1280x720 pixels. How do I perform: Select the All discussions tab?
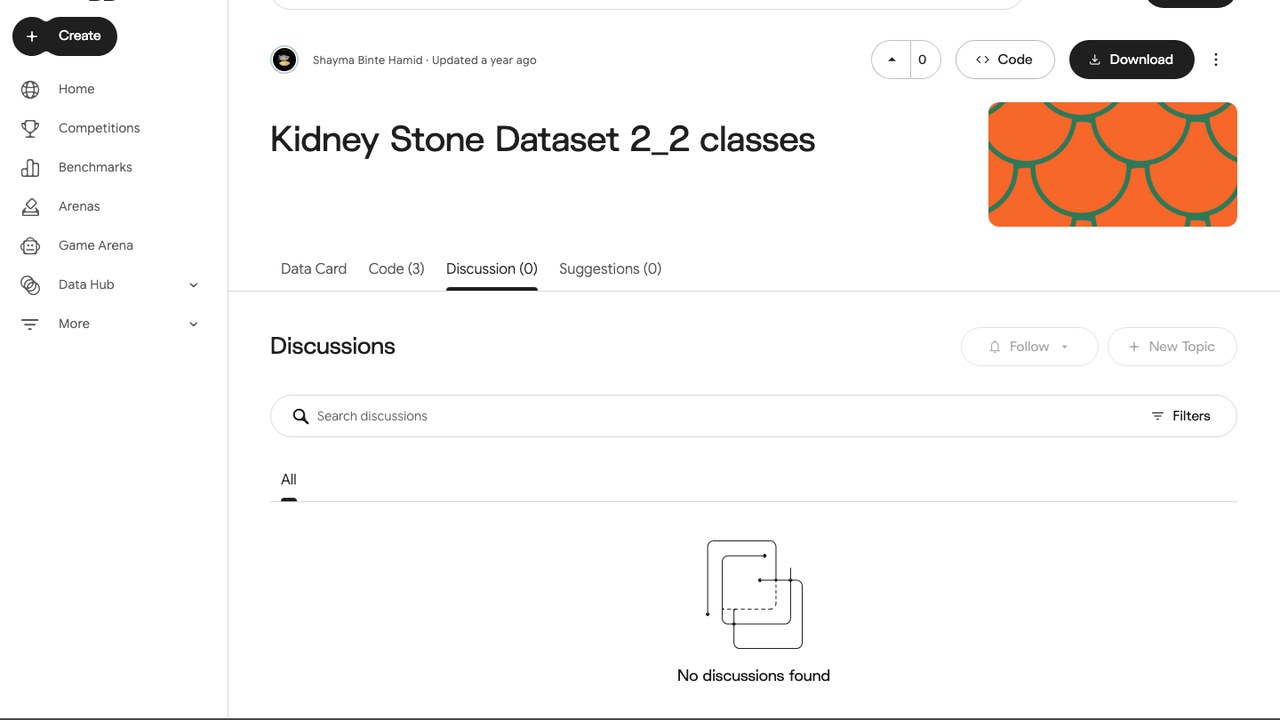[289, 480]
